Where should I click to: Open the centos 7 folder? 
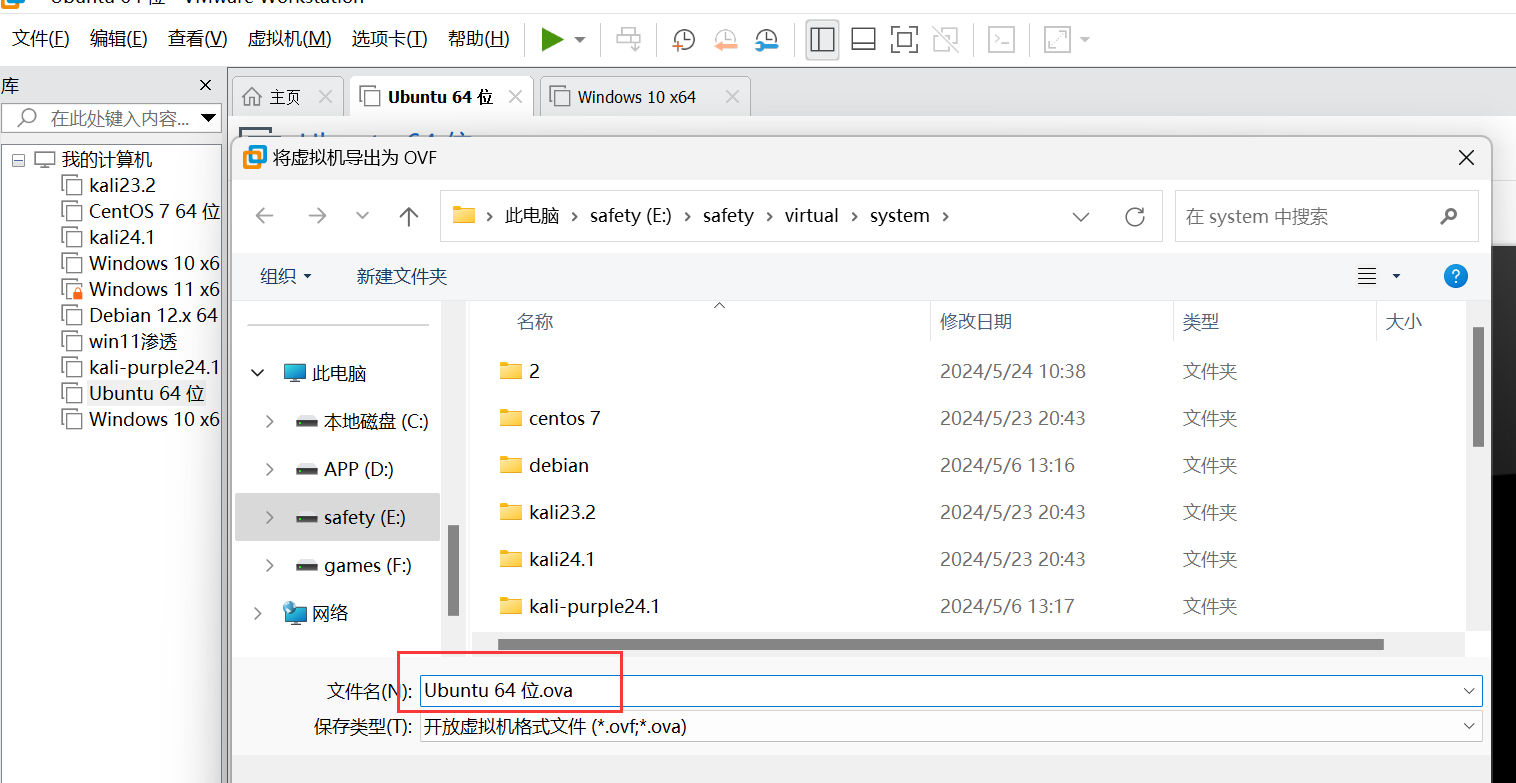pyautogui.click(x=550, y=418)
